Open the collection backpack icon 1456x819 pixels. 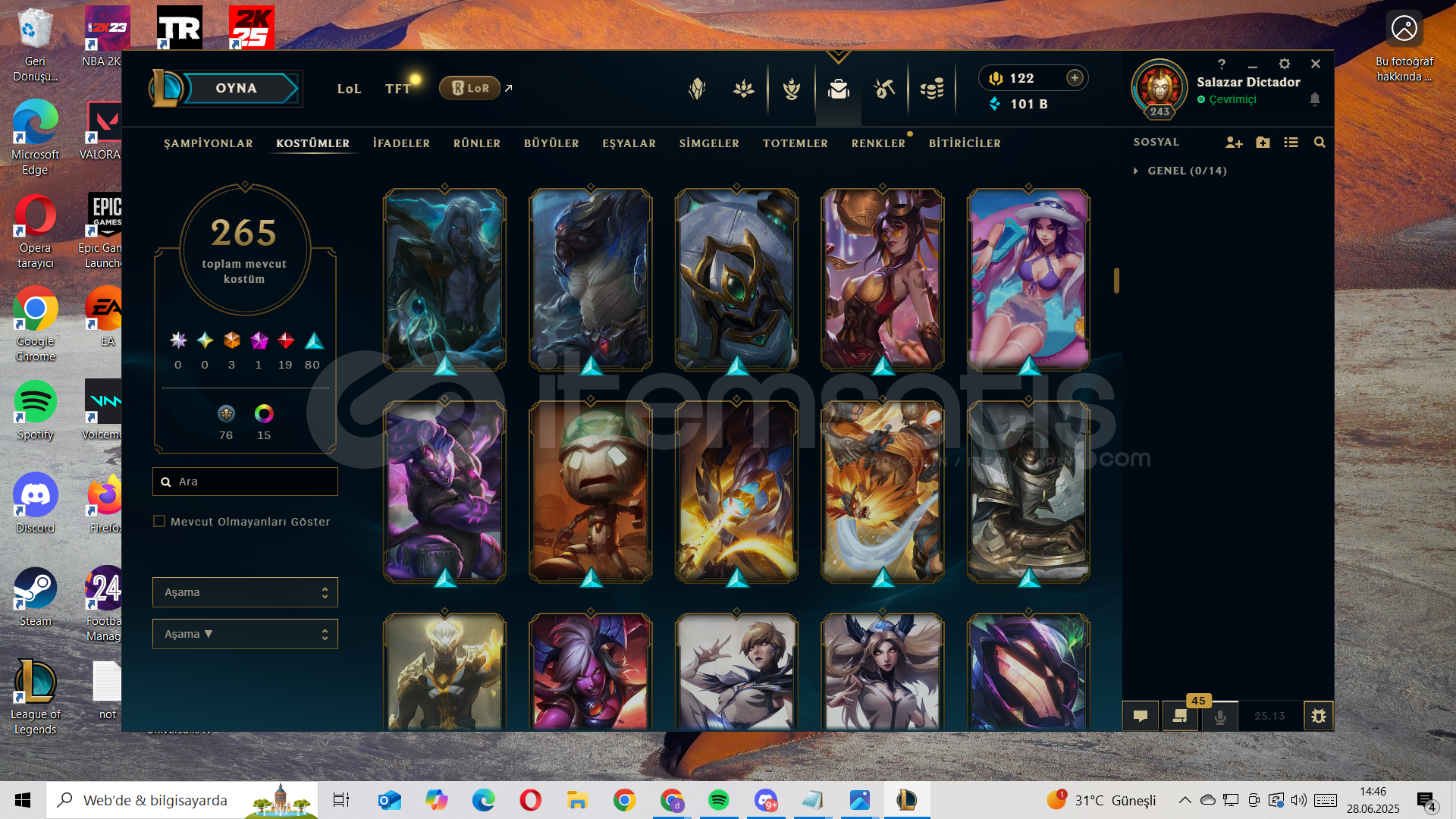coord(839,89)
